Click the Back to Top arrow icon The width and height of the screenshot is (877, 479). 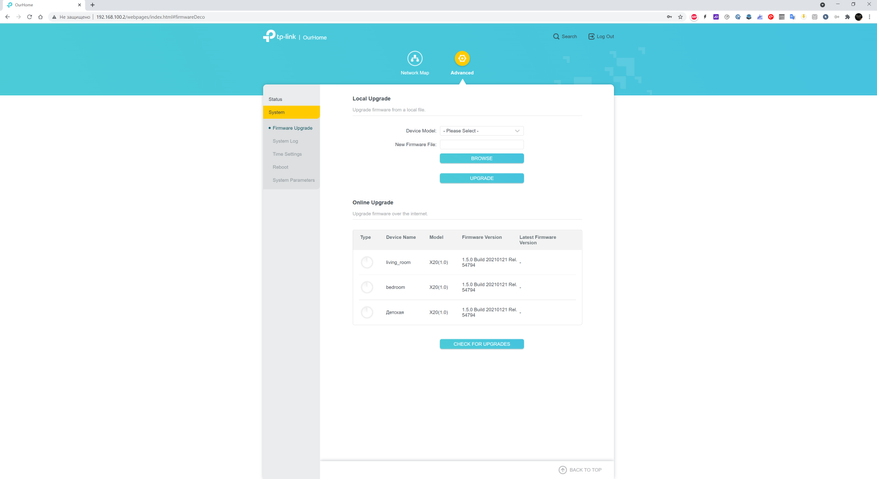563,469
